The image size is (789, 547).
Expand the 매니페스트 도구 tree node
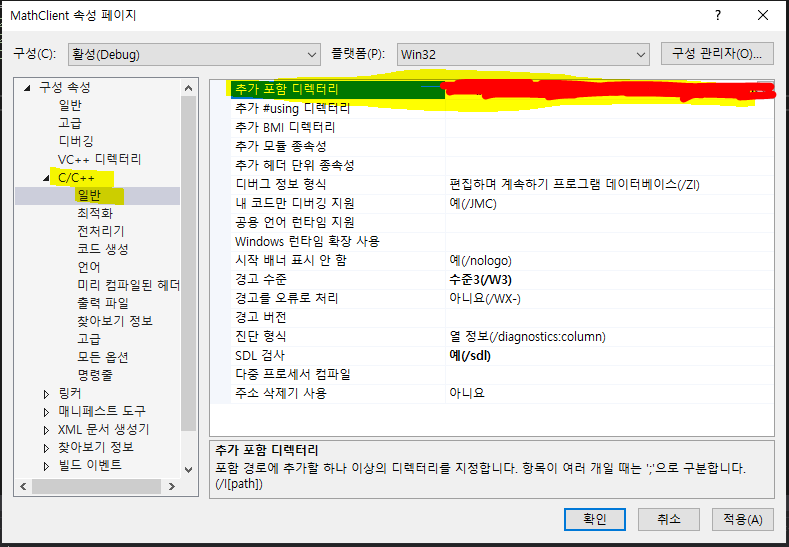(46, 412)
